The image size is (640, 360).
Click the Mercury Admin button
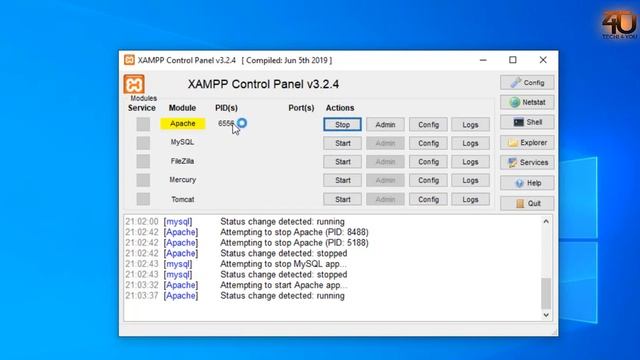(x=385, y=180)
